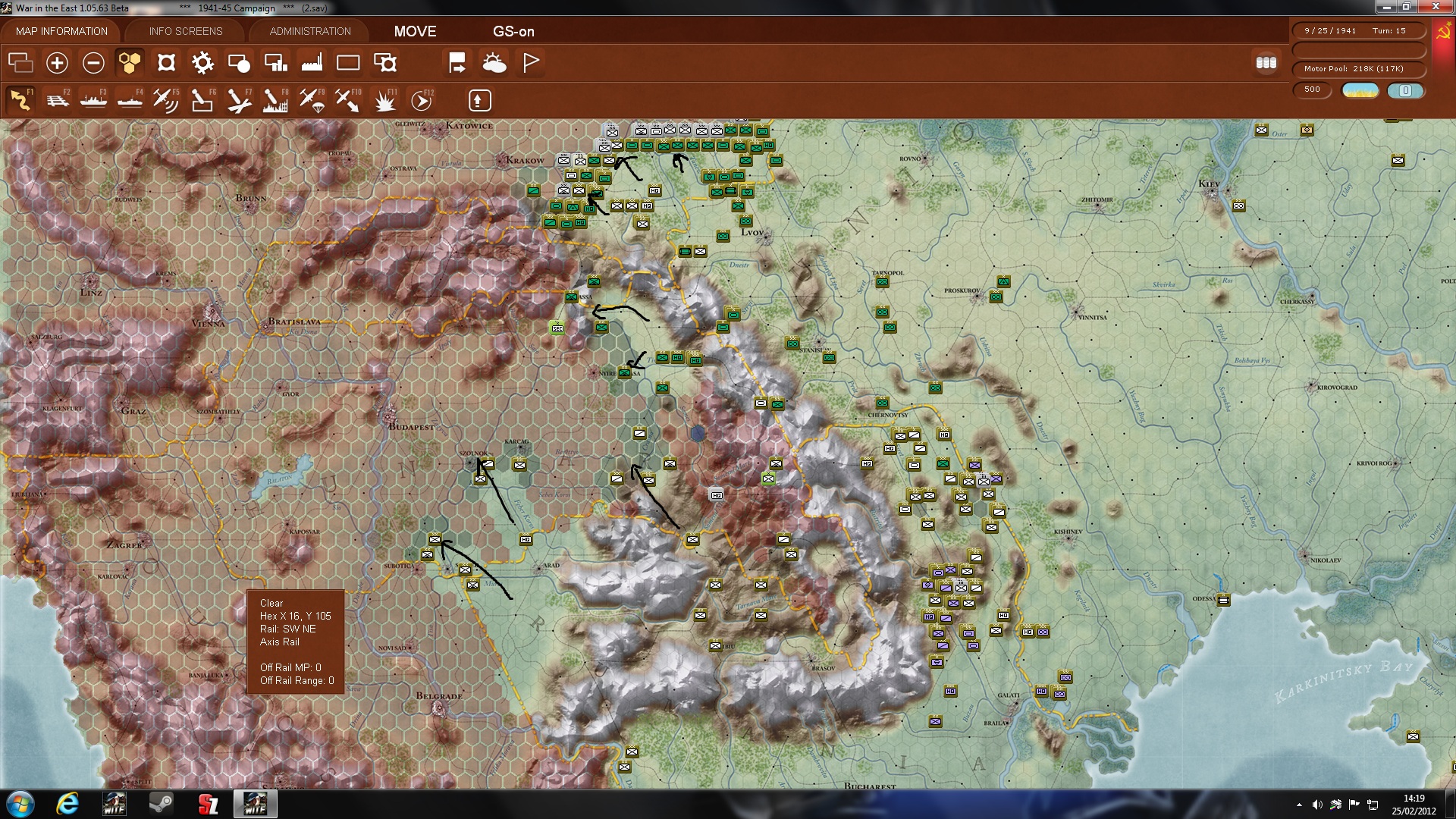Click the wheat field weather indicator
Image resolution: width=1456 pixels, height=819 pixels.
[x=1360, y=90]
